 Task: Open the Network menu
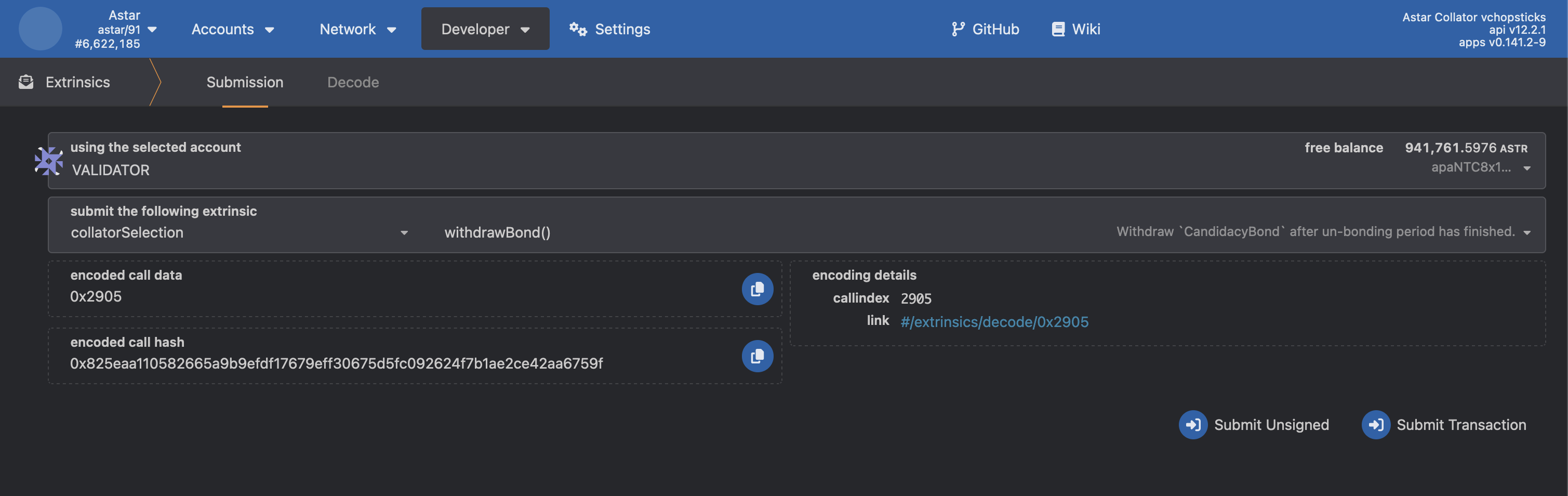coord(357,29)
